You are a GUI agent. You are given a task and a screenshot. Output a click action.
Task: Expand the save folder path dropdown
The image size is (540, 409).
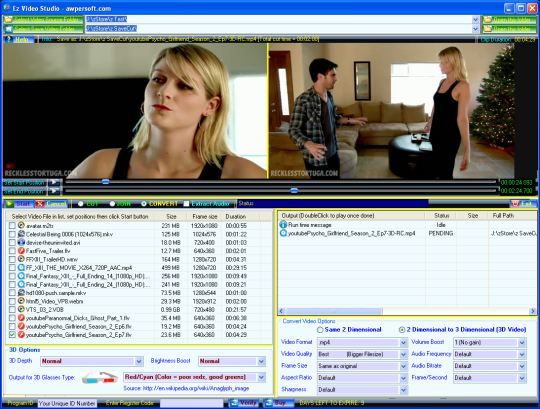click(476, 29)
